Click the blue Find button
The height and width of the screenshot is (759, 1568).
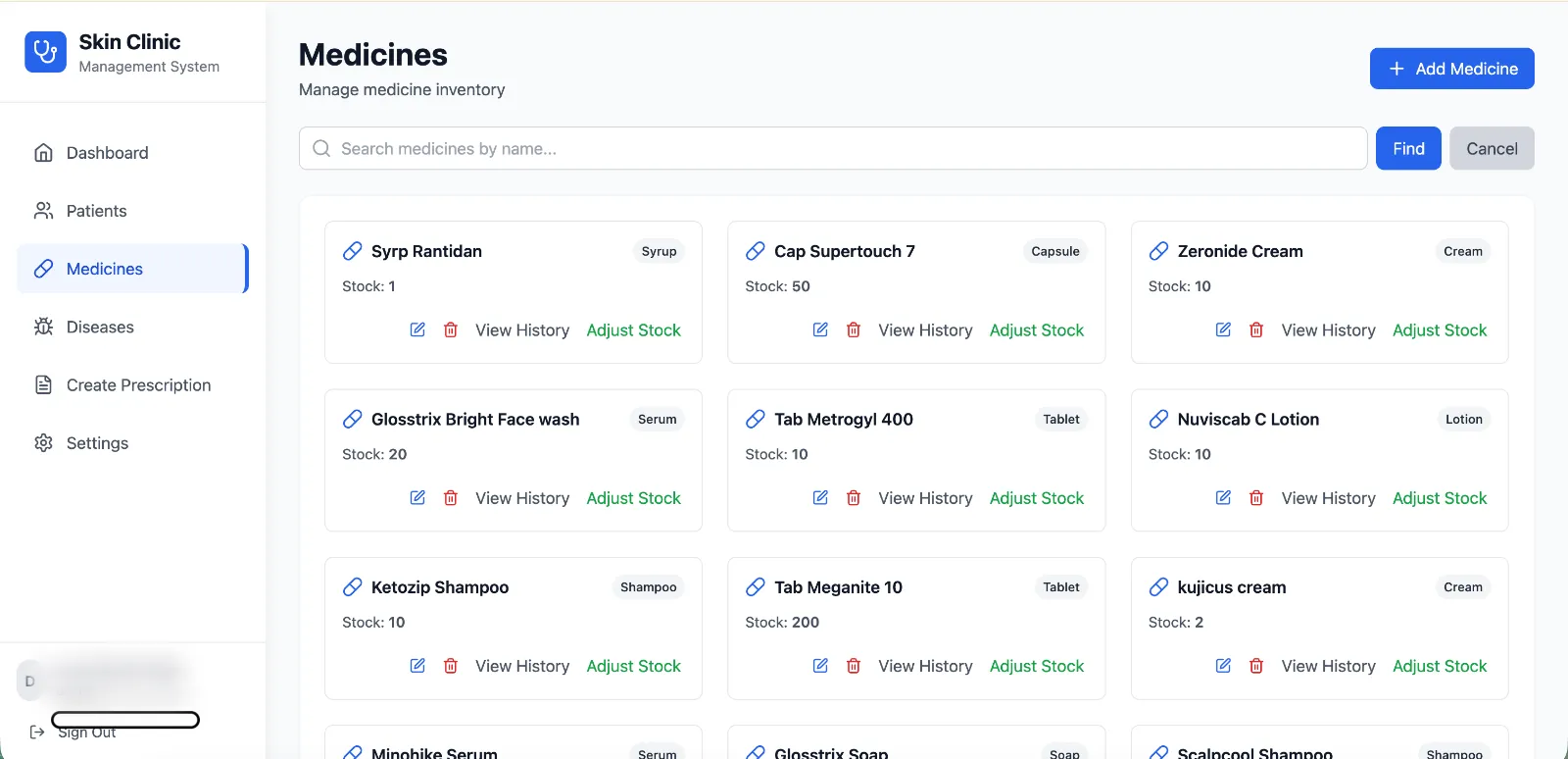coord(1408,148)
